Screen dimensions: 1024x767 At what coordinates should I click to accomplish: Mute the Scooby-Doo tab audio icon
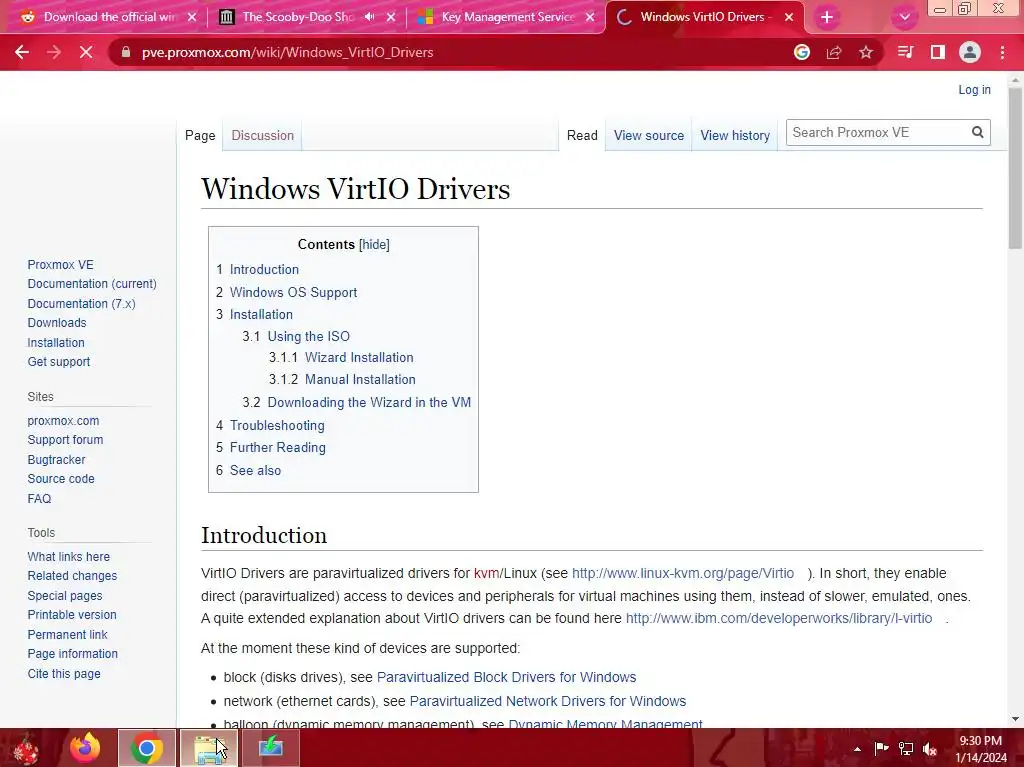tap(370, 17)
